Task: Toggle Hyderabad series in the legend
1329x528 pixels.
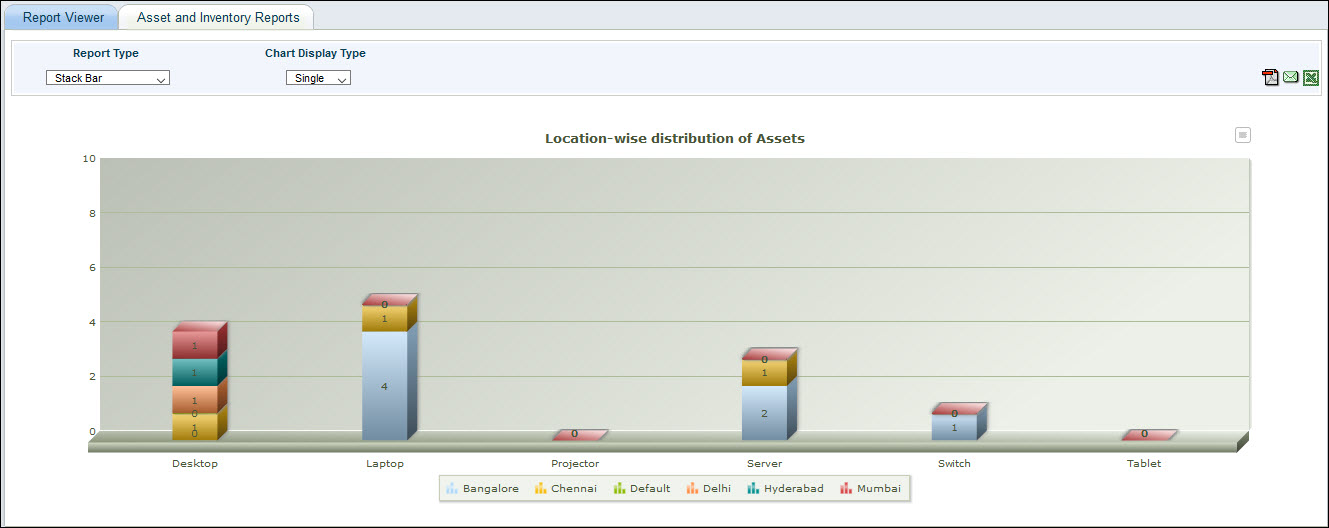Action: pyautogui.click(x=785, y=489)
